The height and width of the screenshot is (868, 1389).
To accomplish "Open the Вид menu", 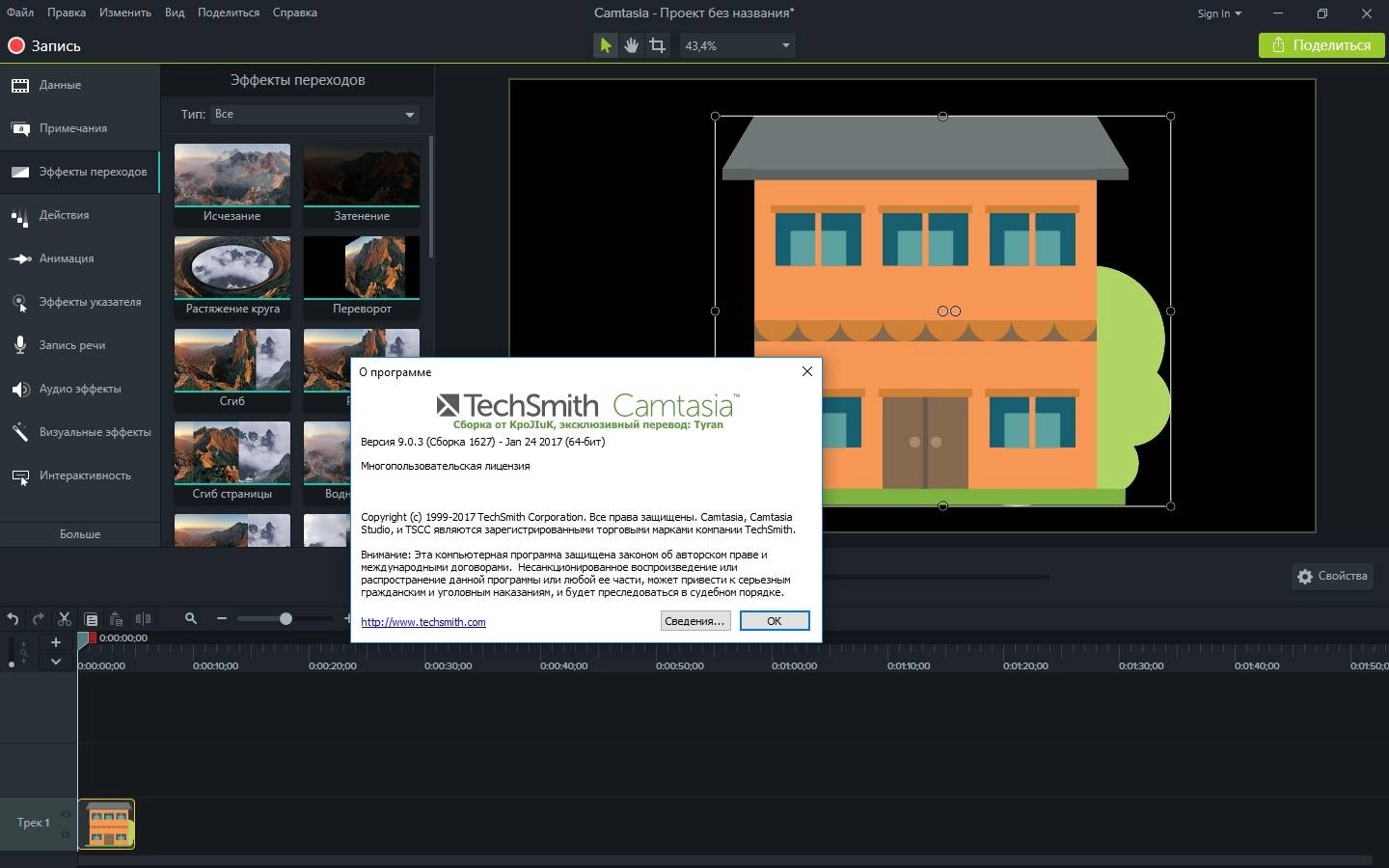I will pos(175,13).
